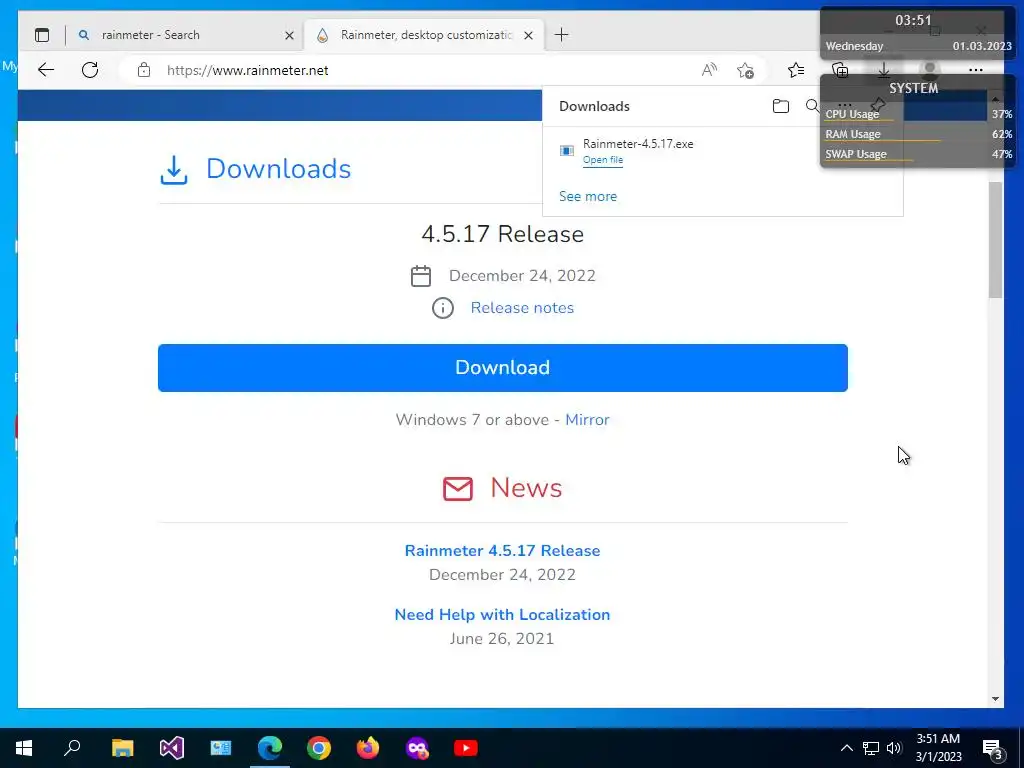
Task: Open volume control tray icon
Action: [x=894, y=748]
